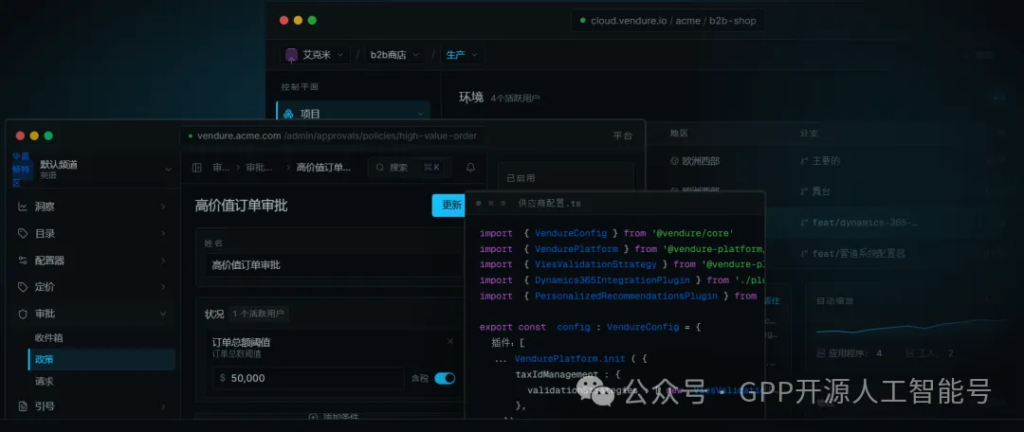Viewport: 1024px width, 432px height.
Task: Select 政策 under 审批
Action: 102,359
